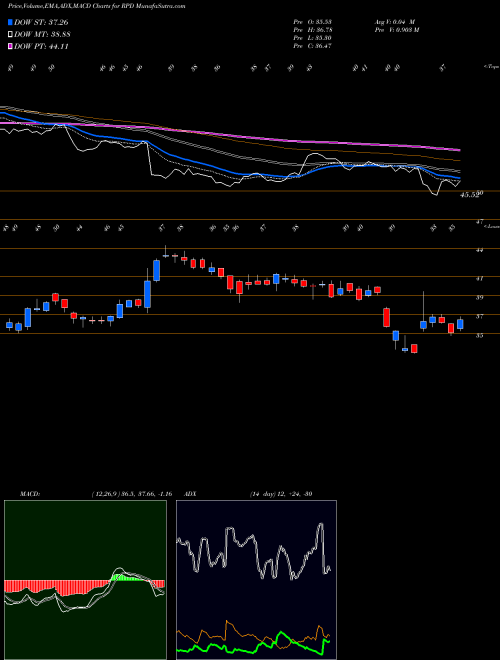Click the magenta DOW PT legend square
Screen dimensions: 500x660
coord(11,46)
